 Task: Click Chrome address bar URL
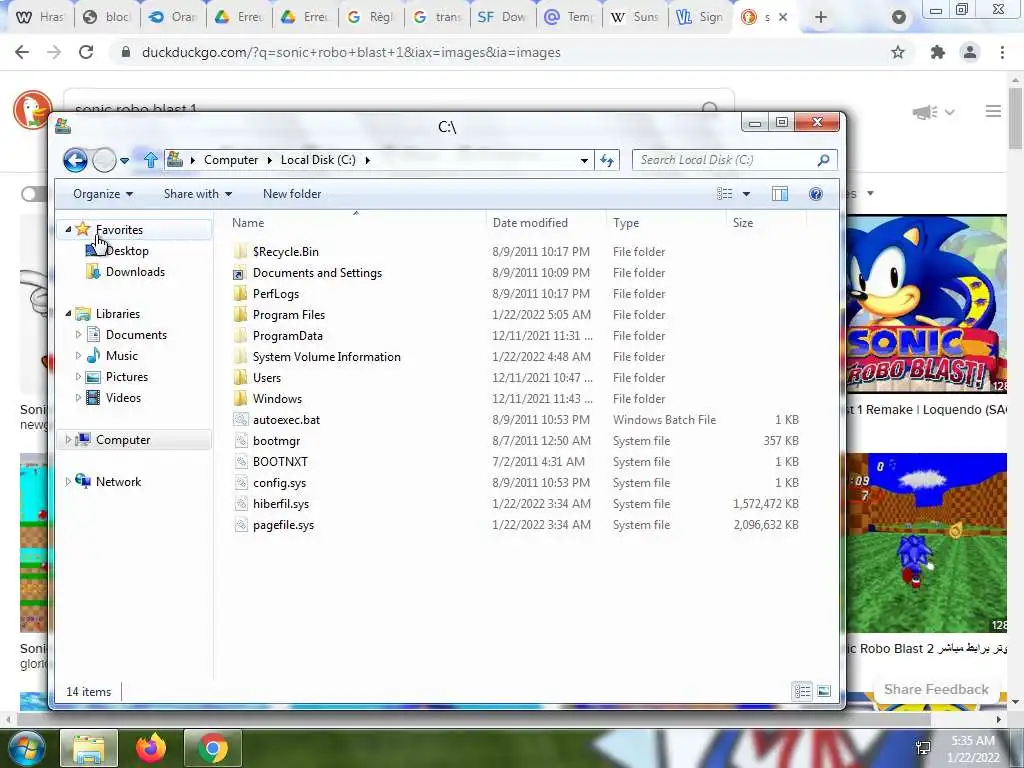click(351, 52)
